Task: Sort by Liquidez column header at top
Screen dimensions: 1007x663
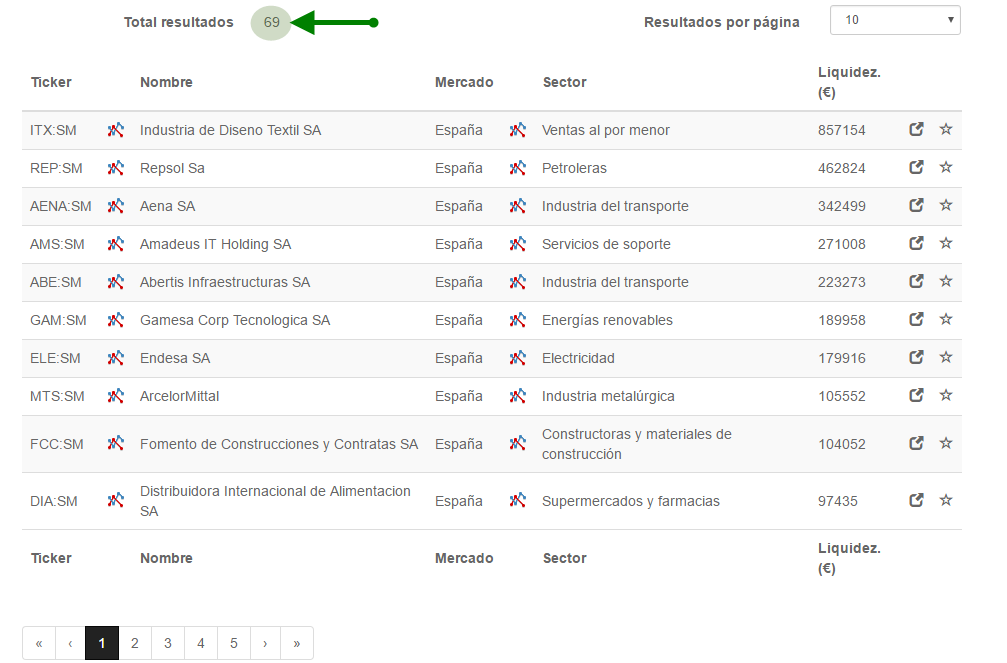Action: pos(848,82)
